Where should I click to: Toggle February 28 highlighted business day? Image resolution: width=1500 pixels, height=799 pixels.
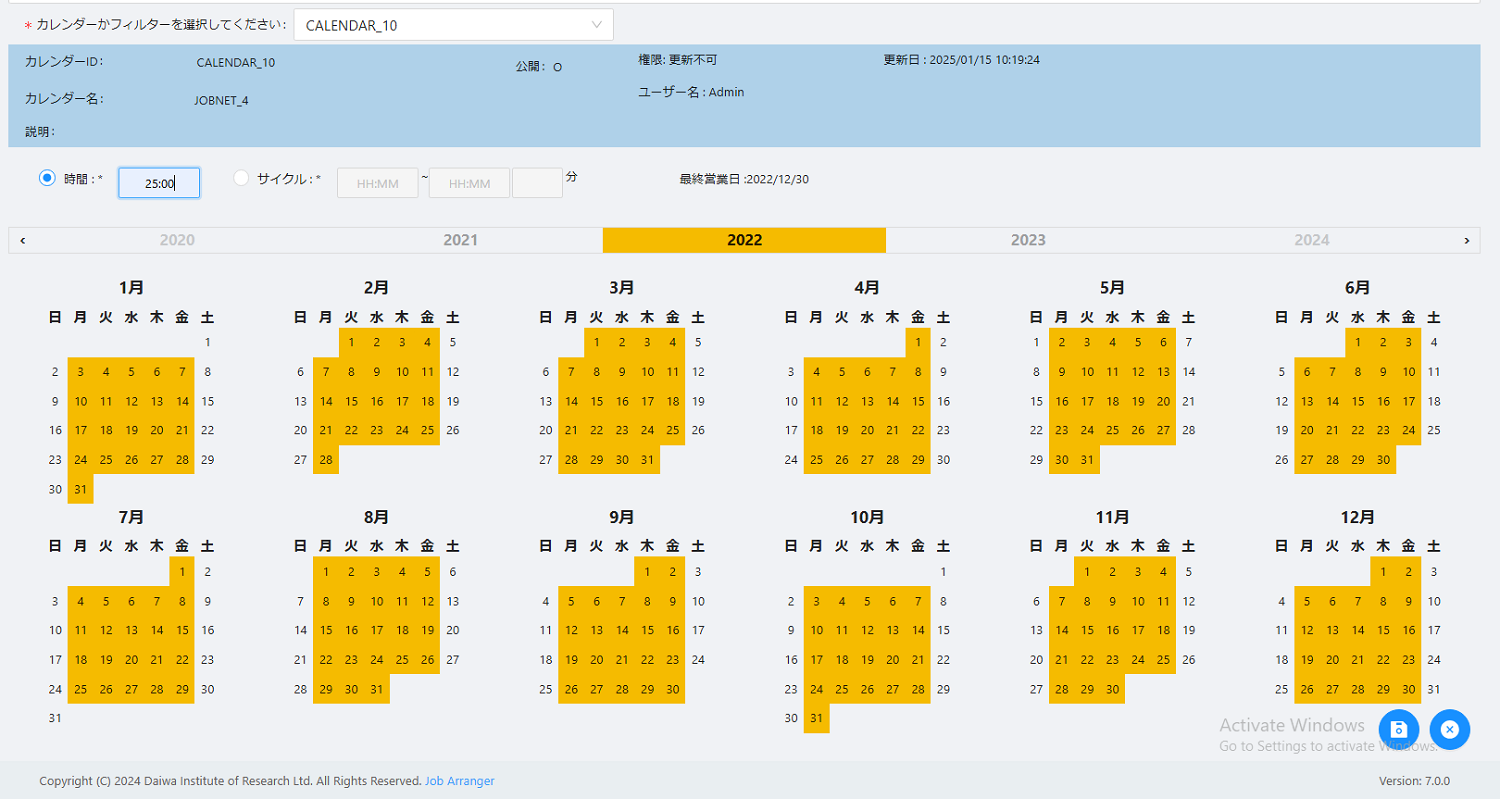tap(325, 459)
